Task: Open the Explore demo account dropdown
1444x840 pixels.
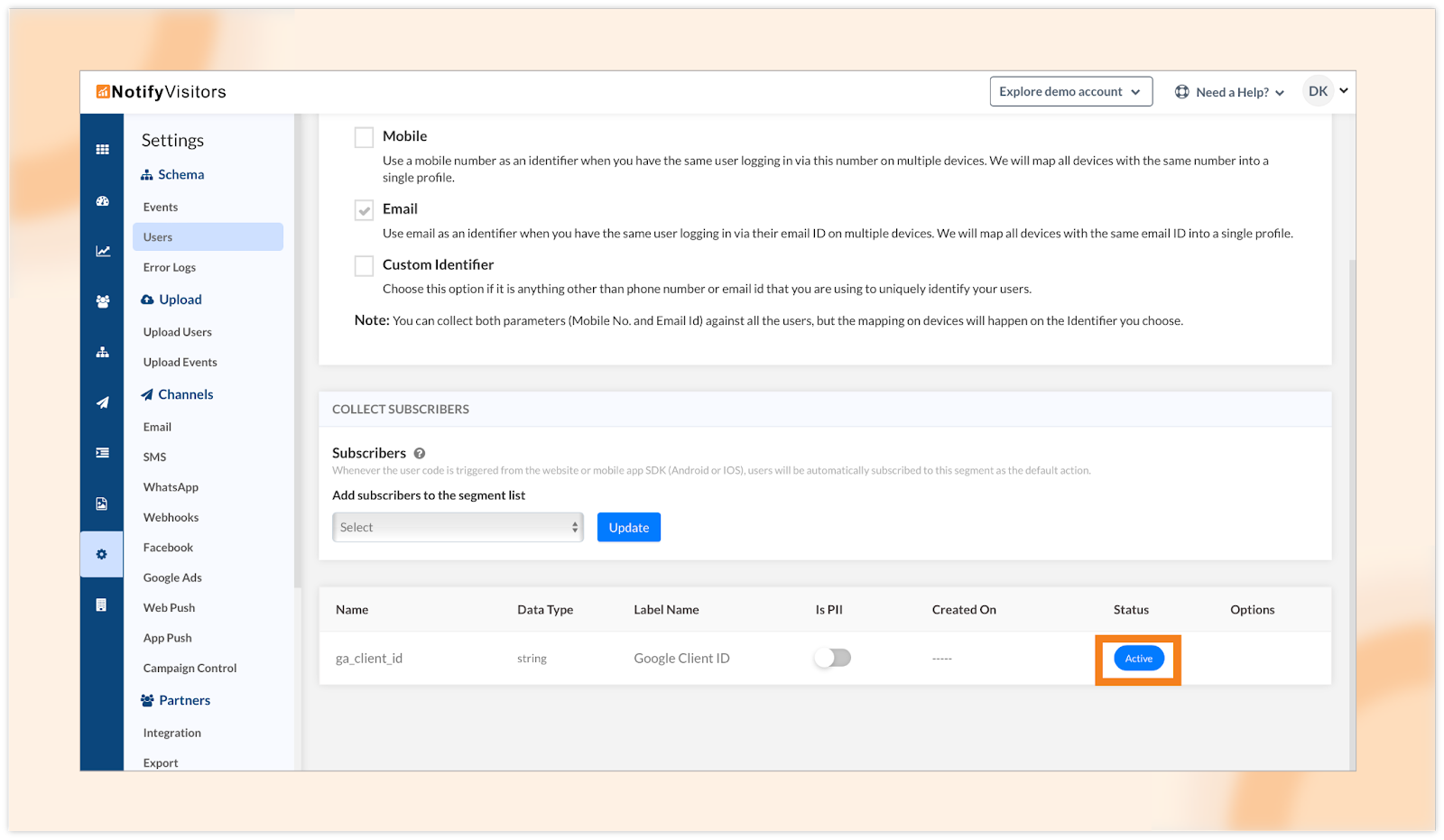Action: [x=1070, y=91]
